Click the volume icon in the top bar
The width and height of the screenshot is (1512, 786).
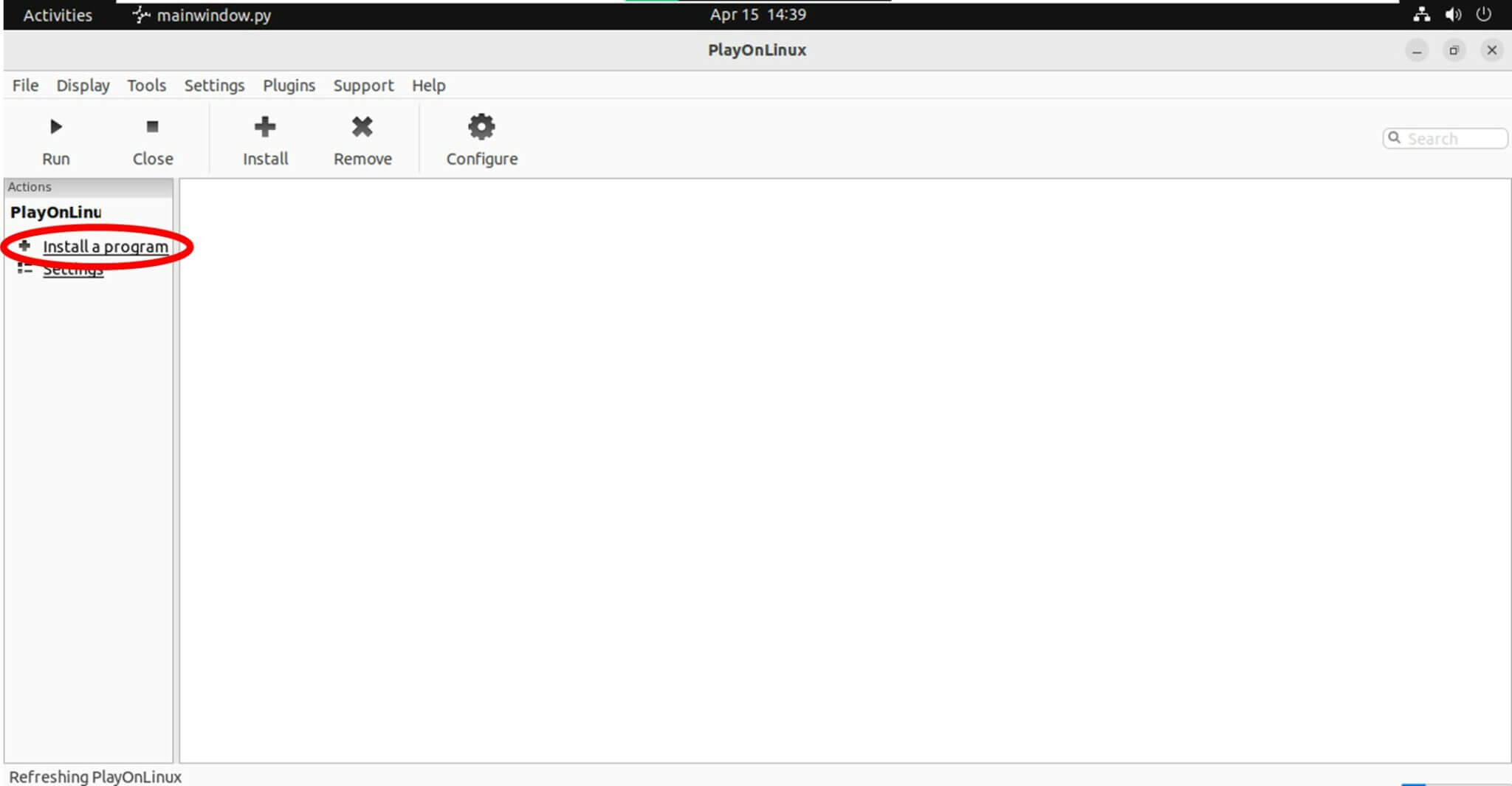point(1453,14)
